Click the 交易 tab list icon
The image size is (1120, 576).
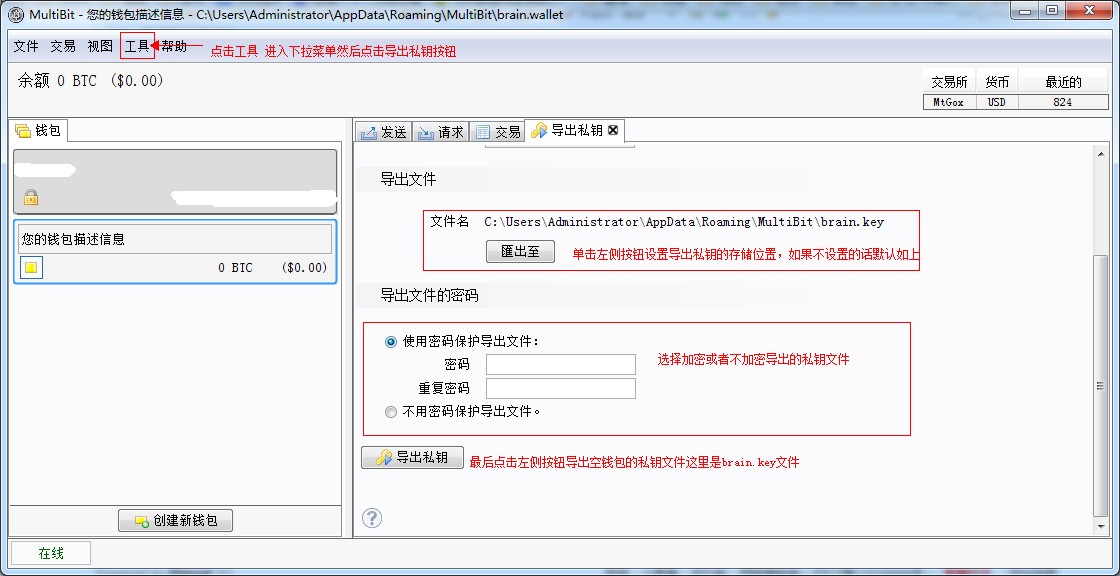coord(483,132)
